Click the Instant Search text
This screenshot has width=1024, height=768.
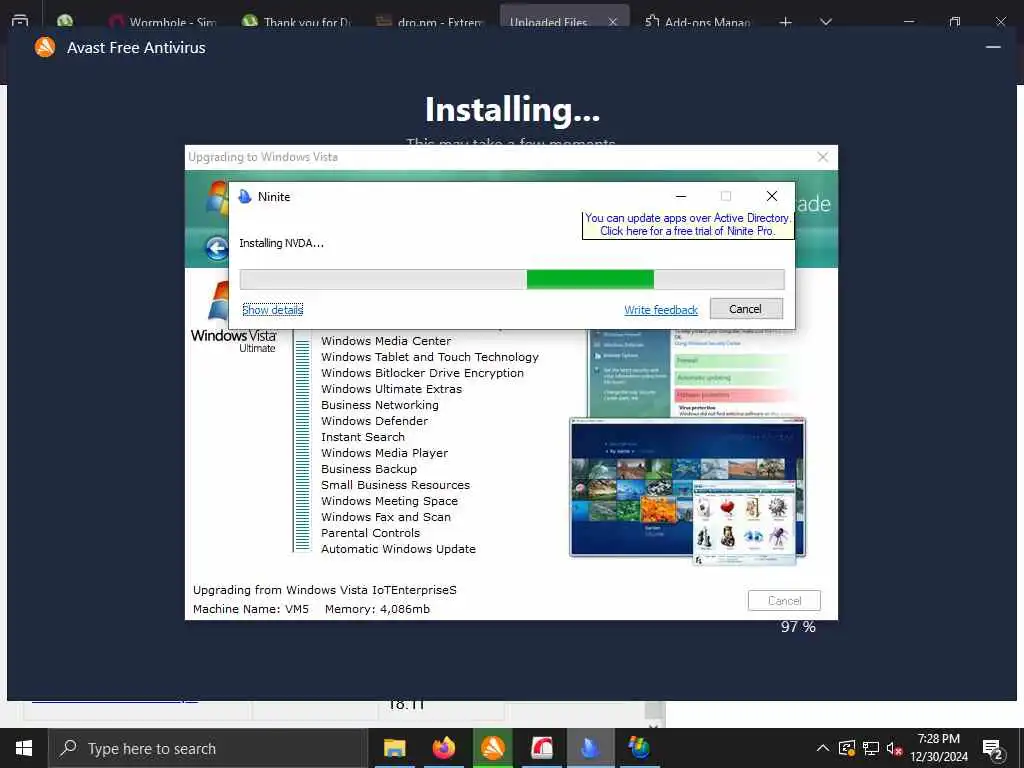pos(363,437)
